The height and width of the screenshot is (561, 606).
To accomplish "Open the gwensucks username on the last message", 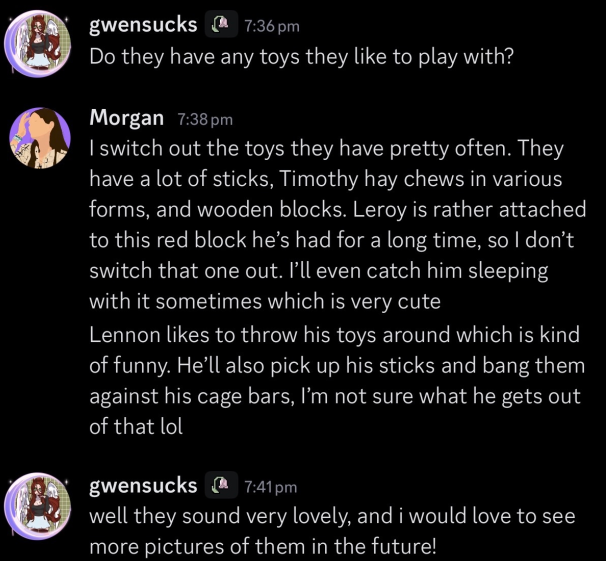I will pos(143,487).
